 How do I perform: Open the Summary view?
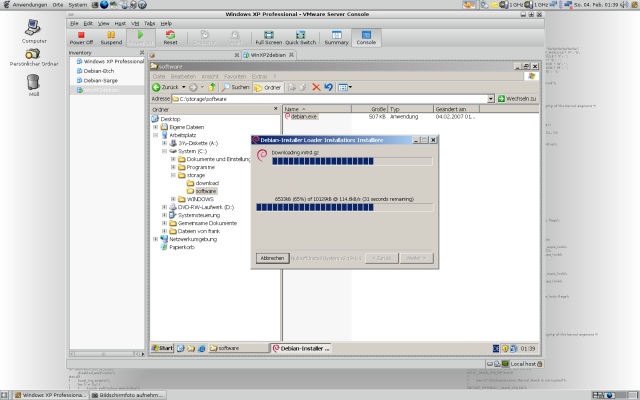tap(336, 38)
